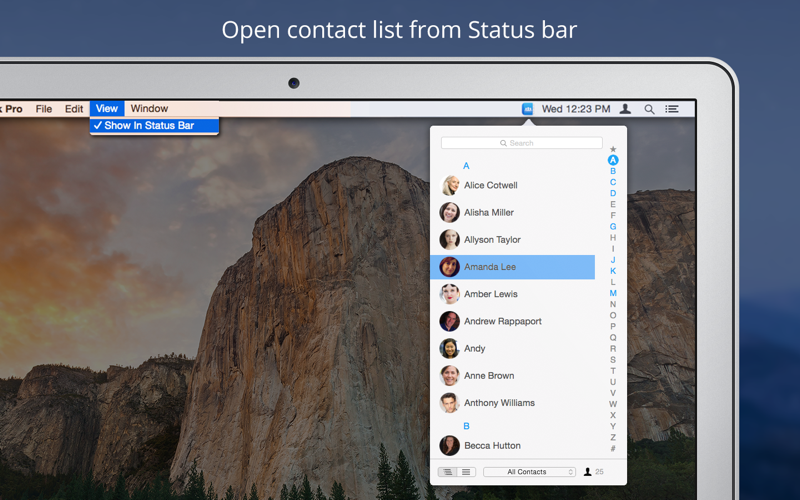Open Spotlight search magnifier in menu bar
800x500 pixels.
pos(649,109)
